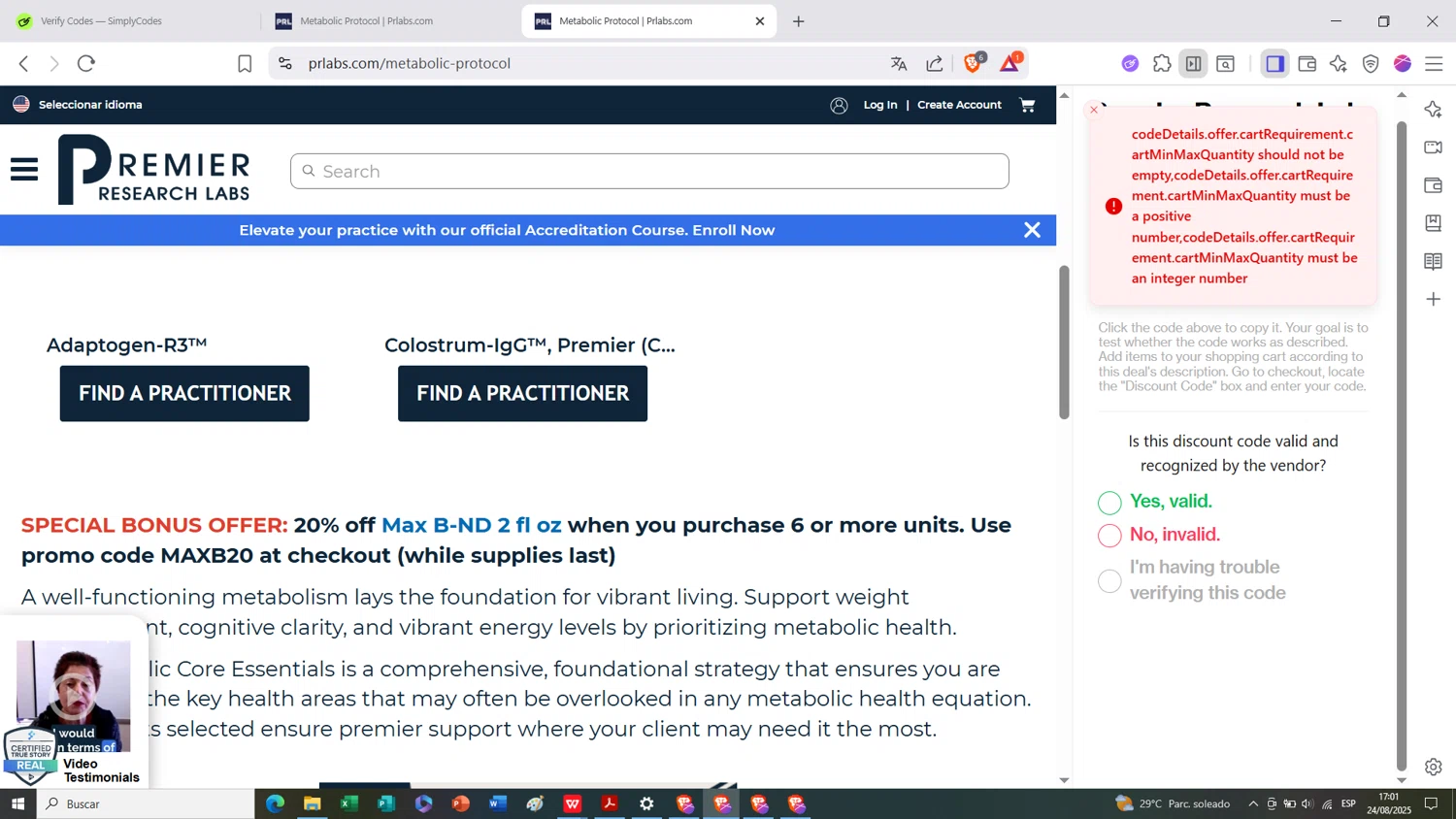
Task: Select 'I'm having trouble verifying this code'
Action: click(x=1109, y=580)
